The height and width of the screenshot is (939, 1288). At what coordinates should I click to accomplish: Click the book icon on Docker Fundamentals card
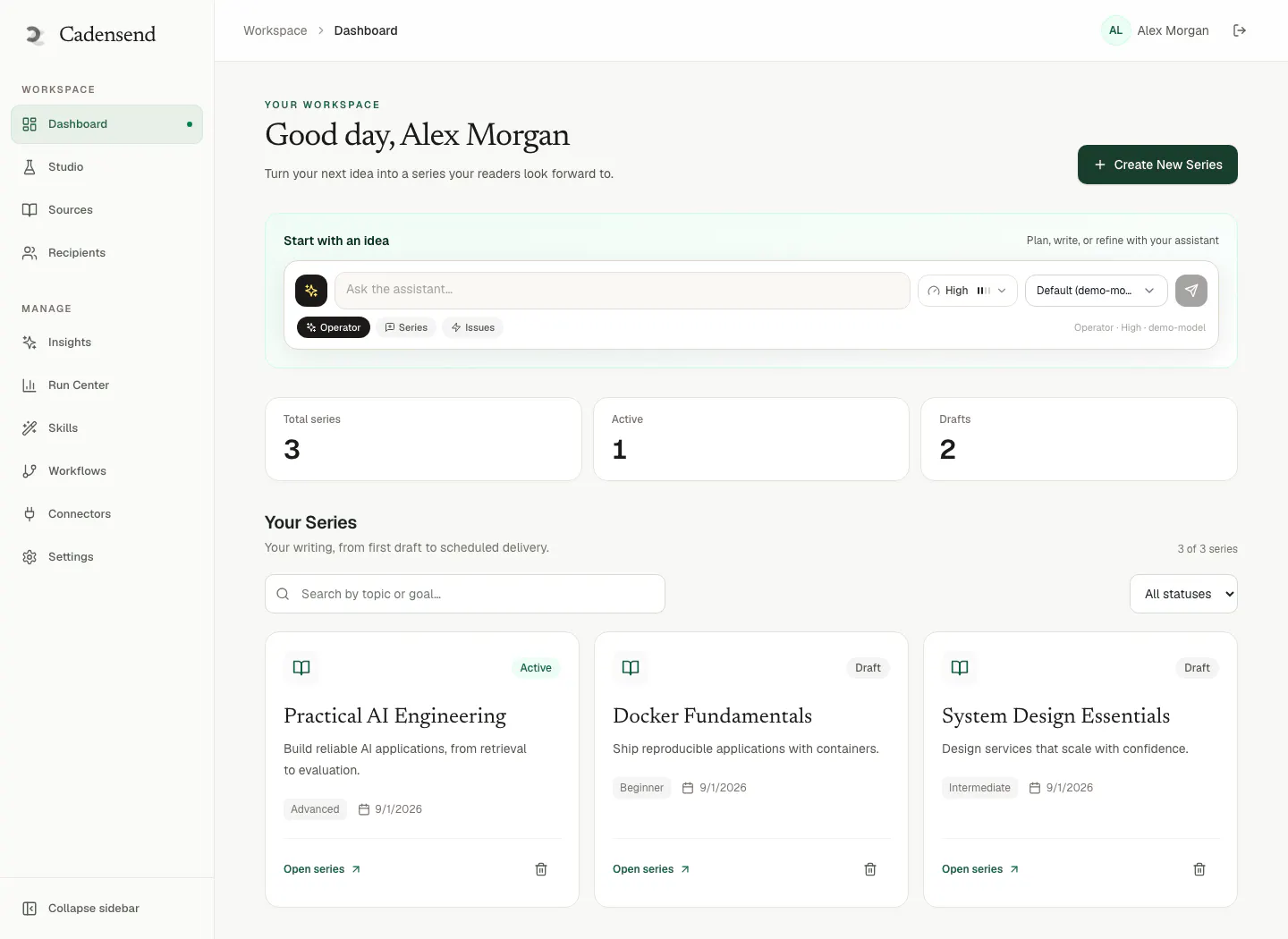click(x=631, y=668)
